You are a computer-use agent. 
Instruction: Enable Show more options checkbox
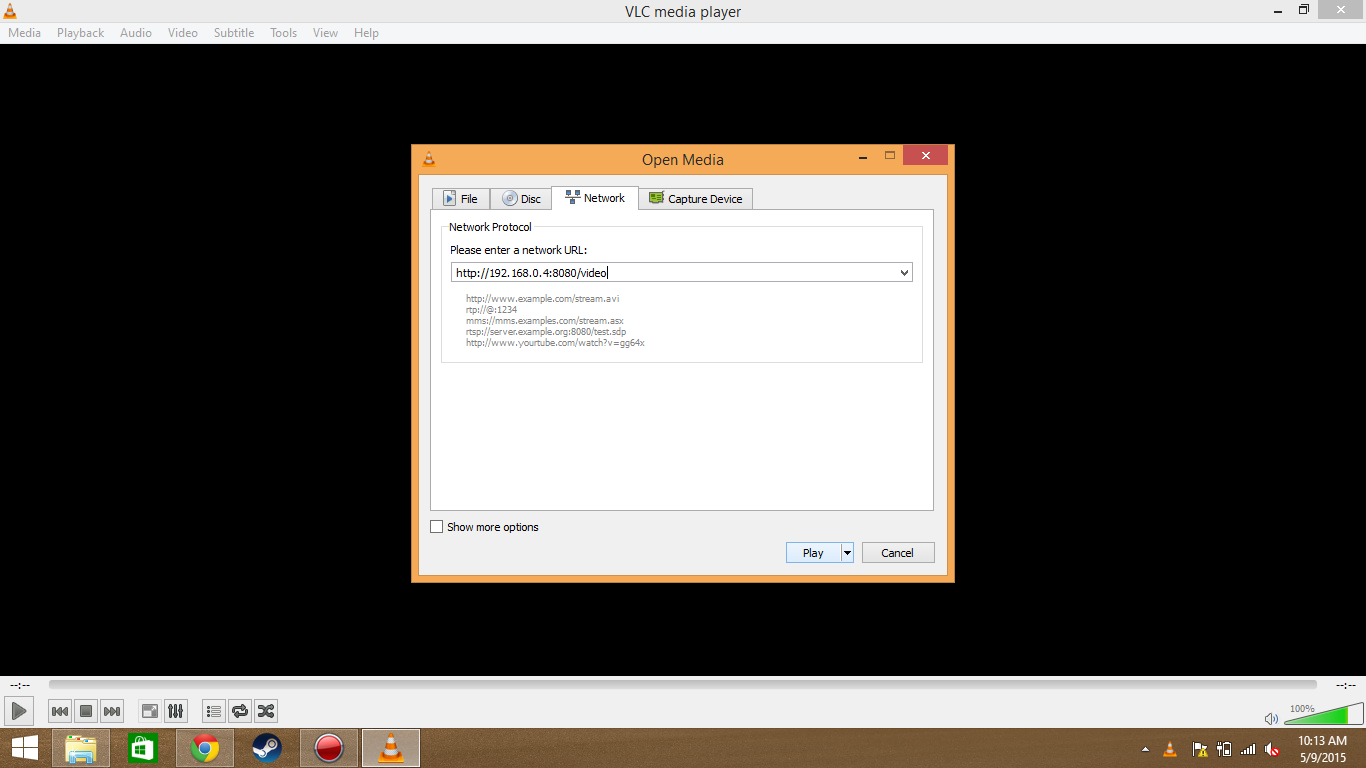[436, 527]
